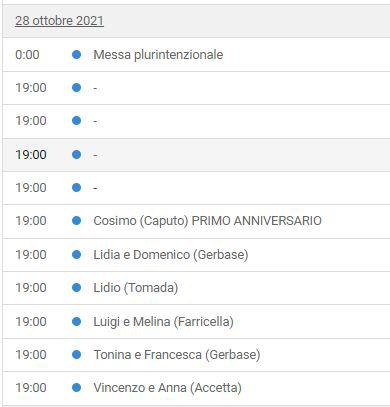The image size is (390, 407).
Task: Select the Lidia e Domenico (Gerbase) entry
Action: (x=171, y=255)
